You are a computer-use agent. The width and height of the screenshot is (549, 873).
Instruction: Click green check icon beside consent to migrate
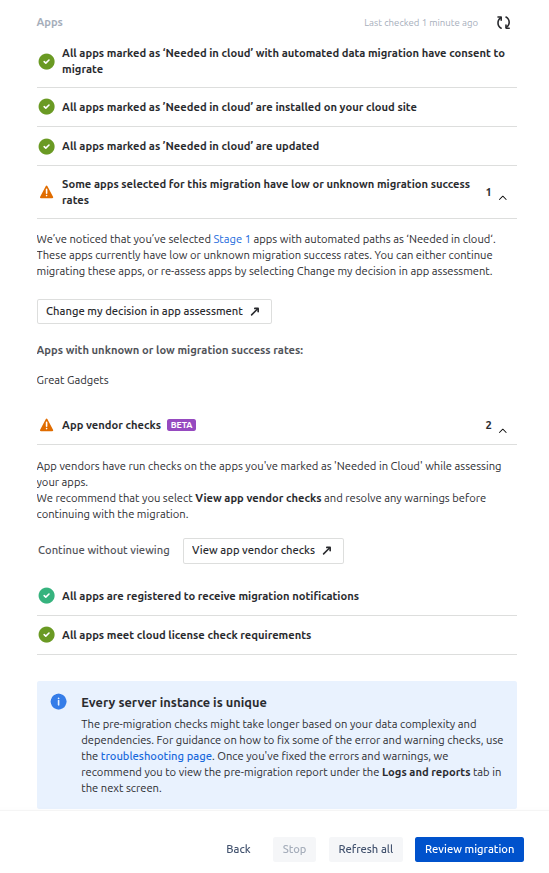47,61
